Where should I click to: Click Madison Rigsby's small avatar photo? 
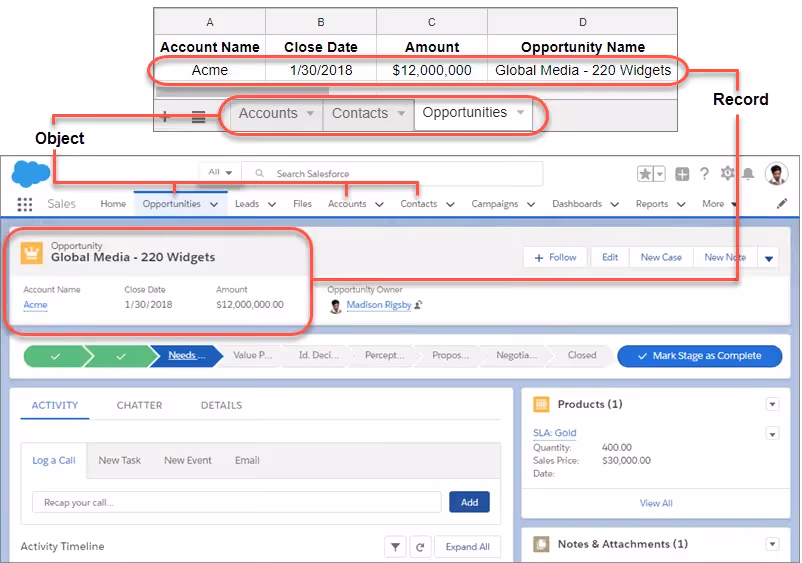click(336, 306)
